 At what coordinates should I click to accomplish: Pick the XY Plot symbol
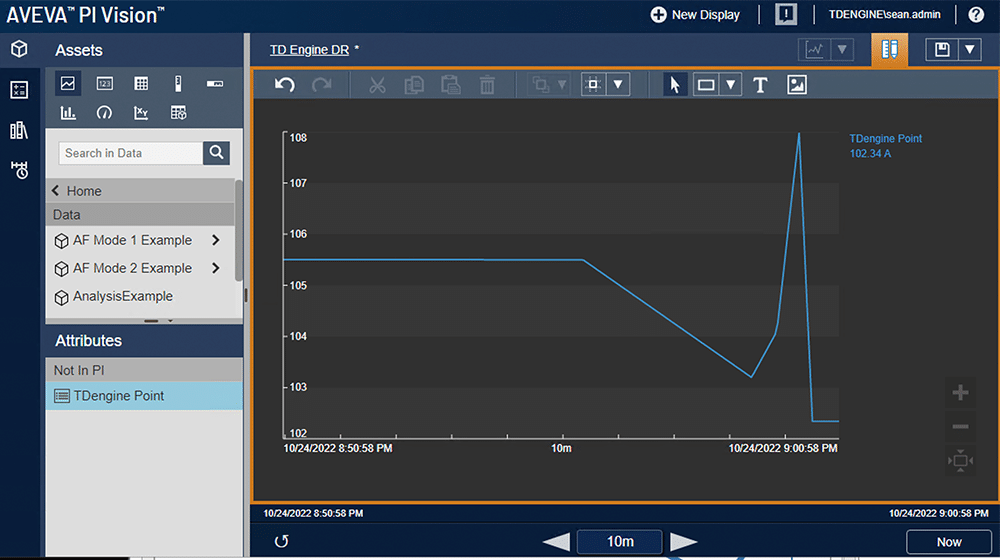[141, 113]
